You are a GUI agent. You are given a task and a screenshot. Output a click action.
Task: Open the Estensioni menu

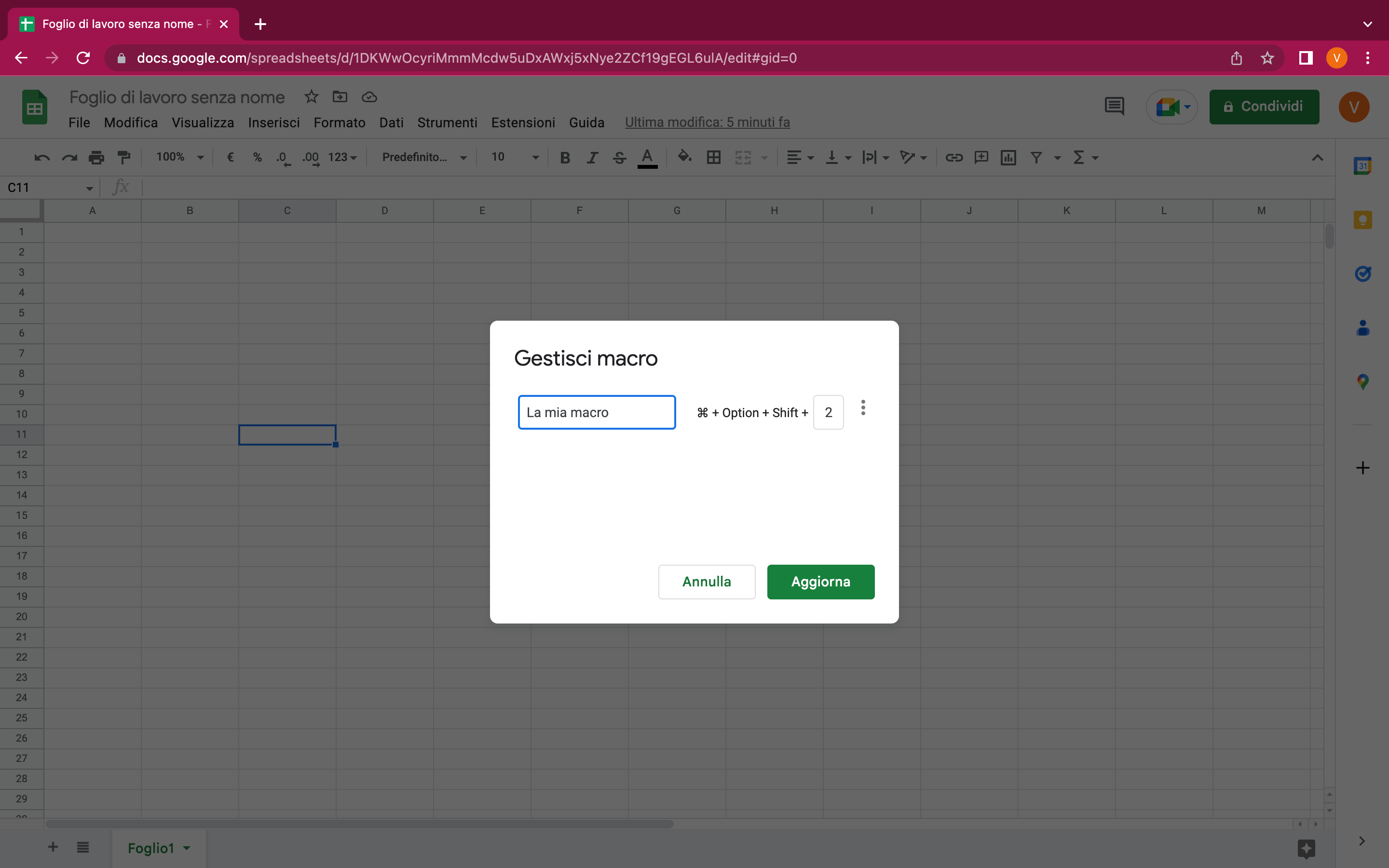click(x=523, y=123)
